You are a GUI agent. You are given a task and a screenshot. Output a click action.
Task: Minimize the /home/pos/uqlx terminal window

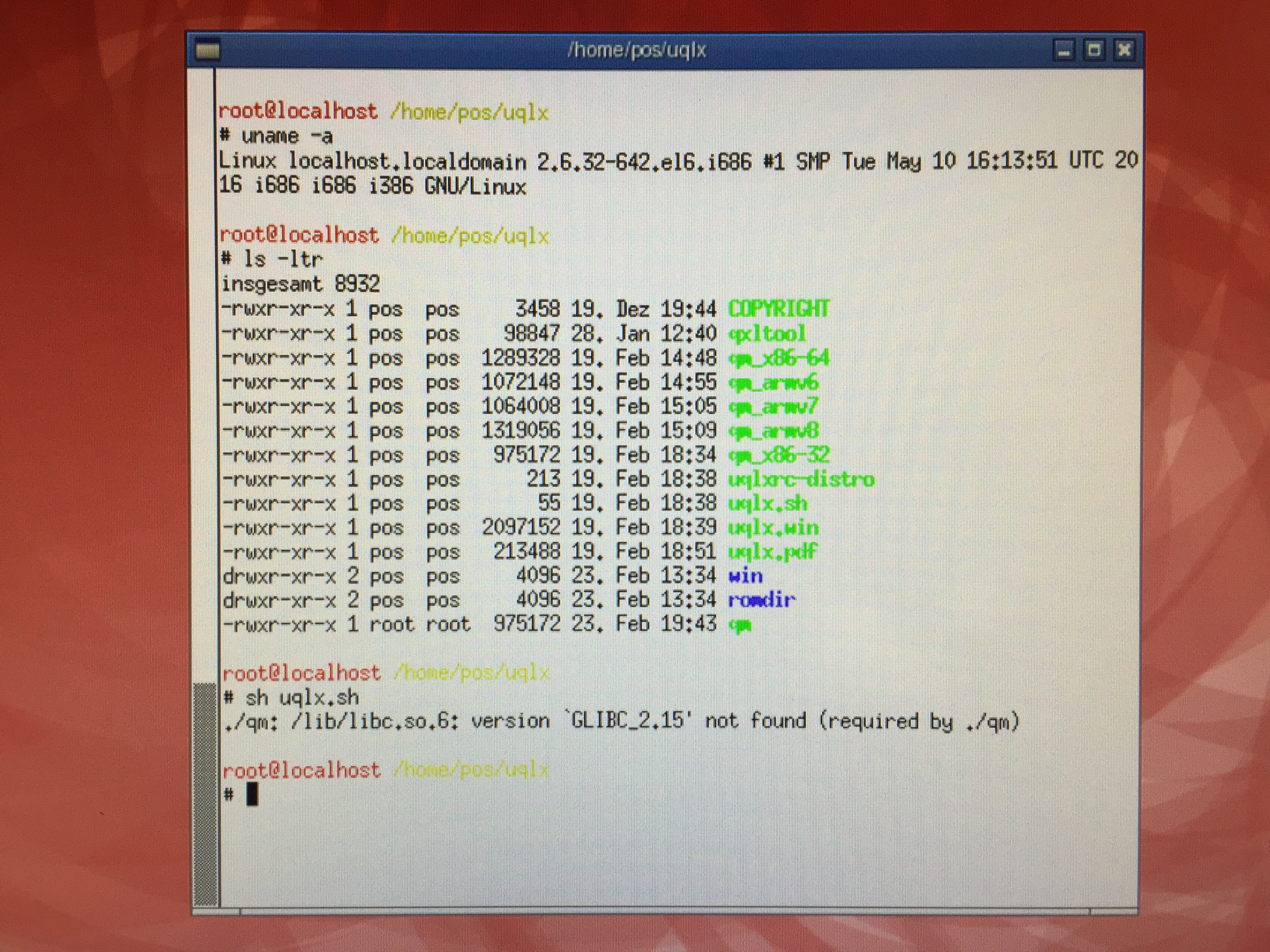(x=1063, y=51)
